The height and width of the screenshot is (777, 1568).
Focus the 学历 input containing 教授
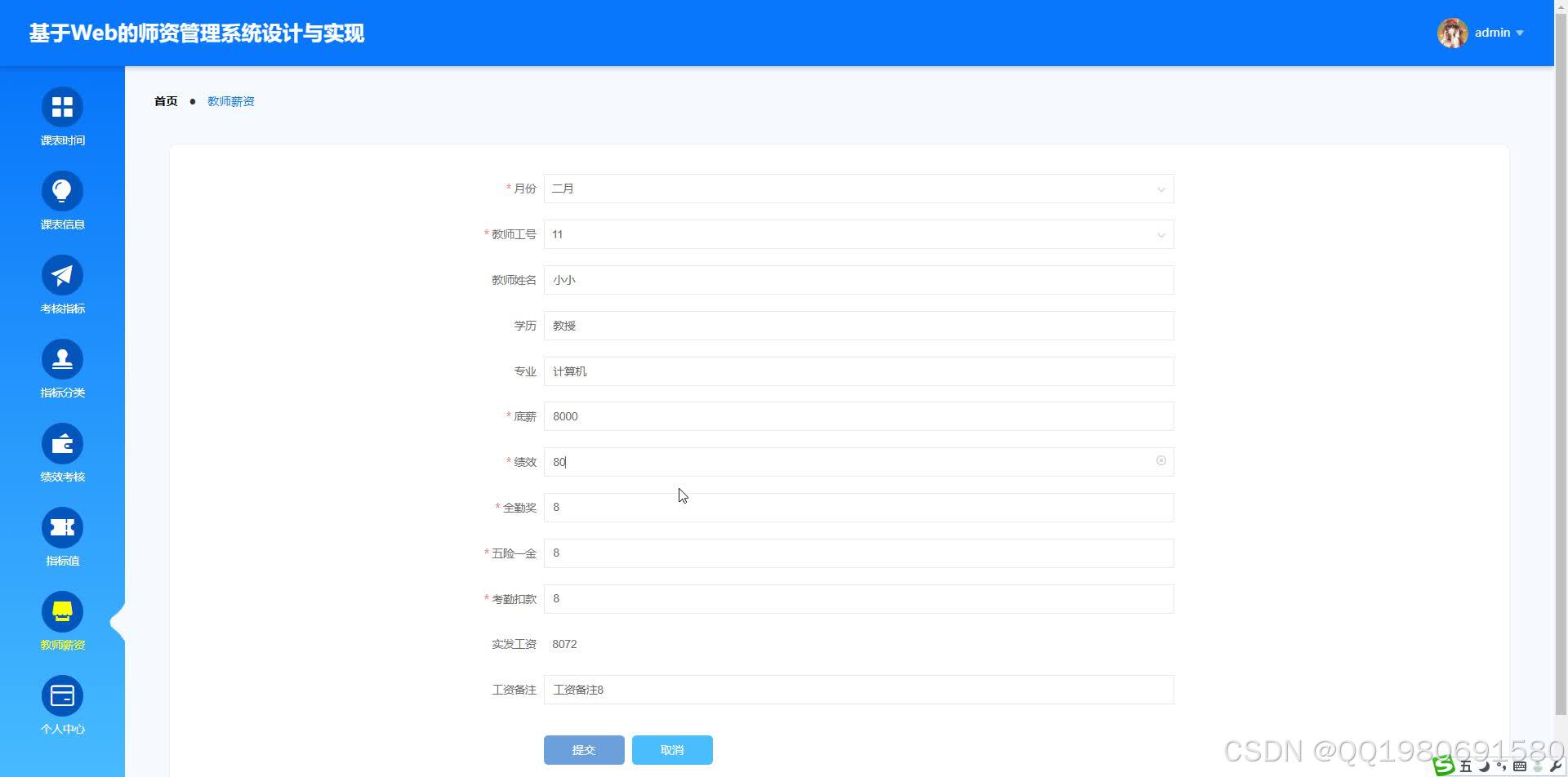(x=858, y=326)
